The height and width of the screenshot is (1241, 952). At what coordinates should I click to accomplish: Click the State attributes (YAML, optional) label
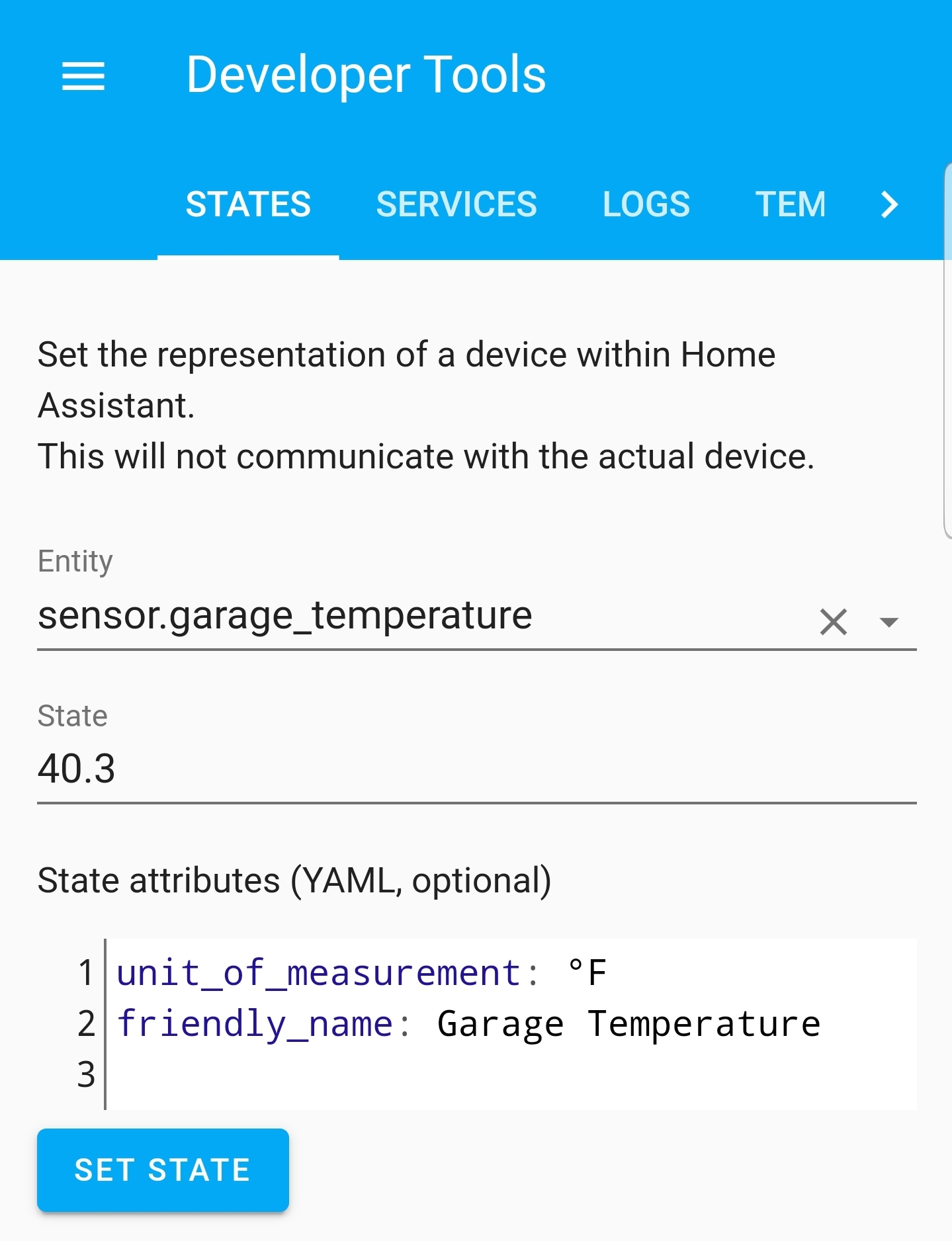tap(294, 878)
